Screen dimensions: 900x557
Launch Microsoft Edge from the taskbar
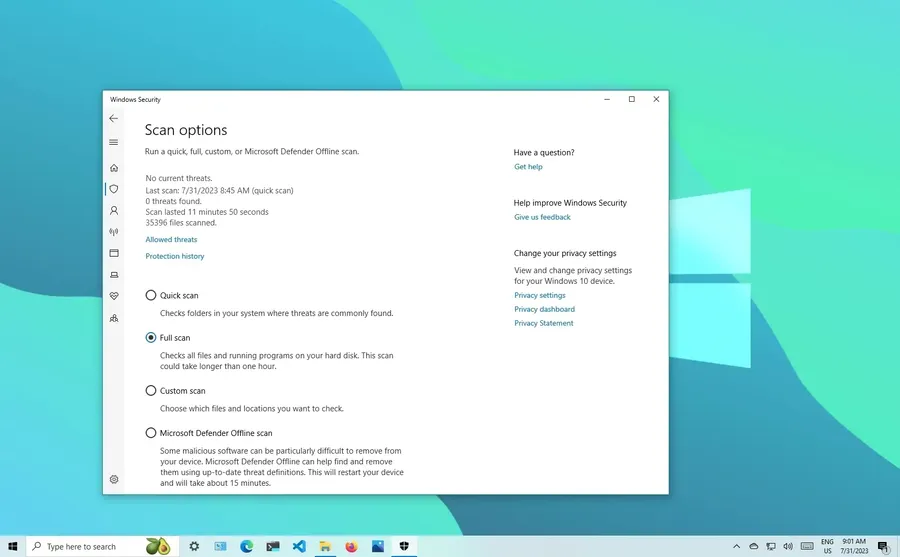(247, 546)
